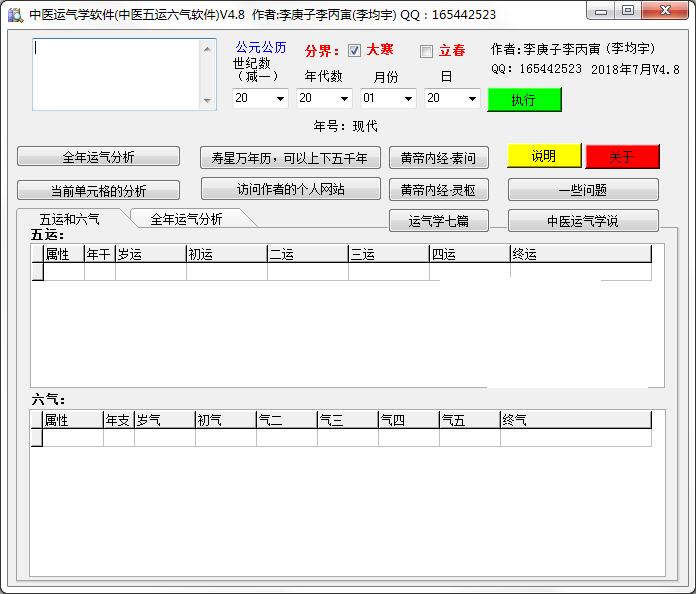
Task: Open the 寿星万年历 calendar button
Action: pos(290,158)
